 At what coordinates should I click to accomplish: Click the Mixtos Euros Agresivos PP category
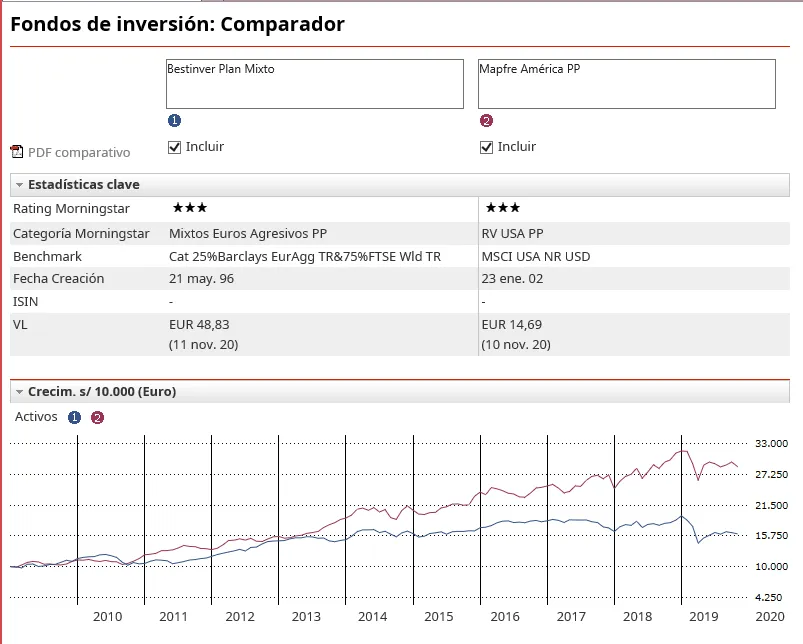tap(248, 233)
